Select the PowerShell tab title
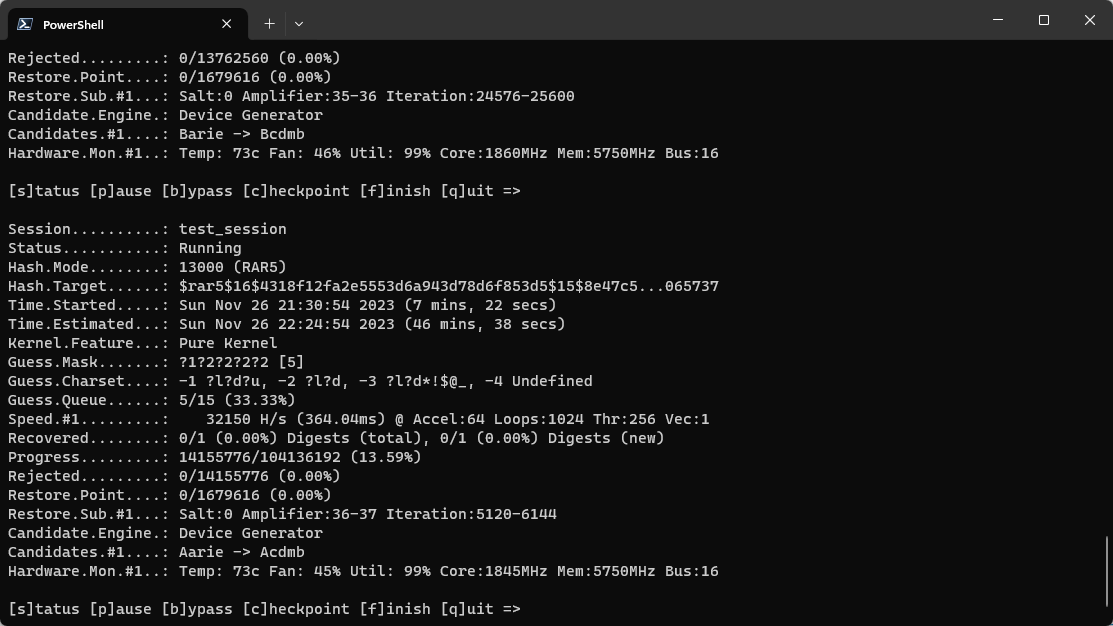Viewport: 1113px width, 626px height. tap(73, 24)
